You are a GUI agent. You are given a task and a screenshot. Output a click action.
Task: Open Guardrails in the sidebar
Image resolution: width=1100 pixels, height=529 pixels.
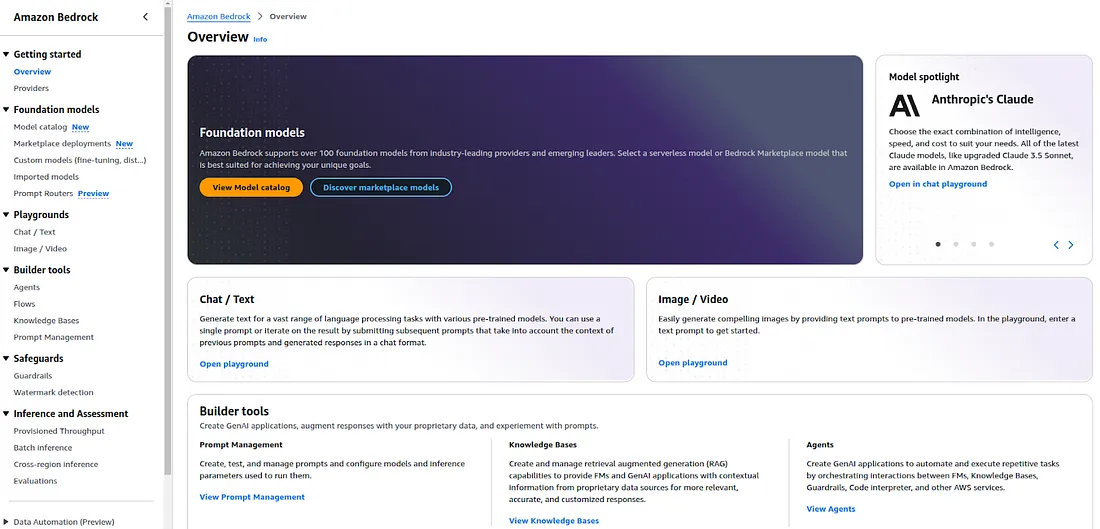33,376
